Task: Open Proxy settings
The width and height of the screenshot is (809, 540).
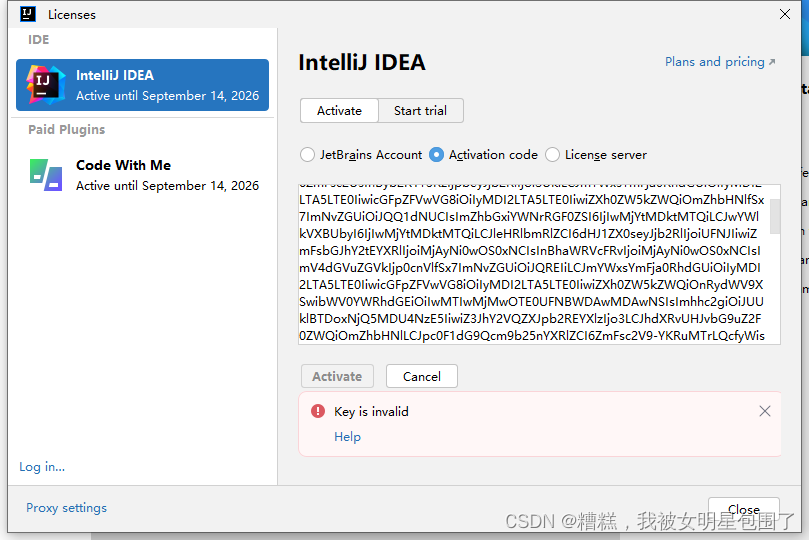Action: (x=67, y=508)
